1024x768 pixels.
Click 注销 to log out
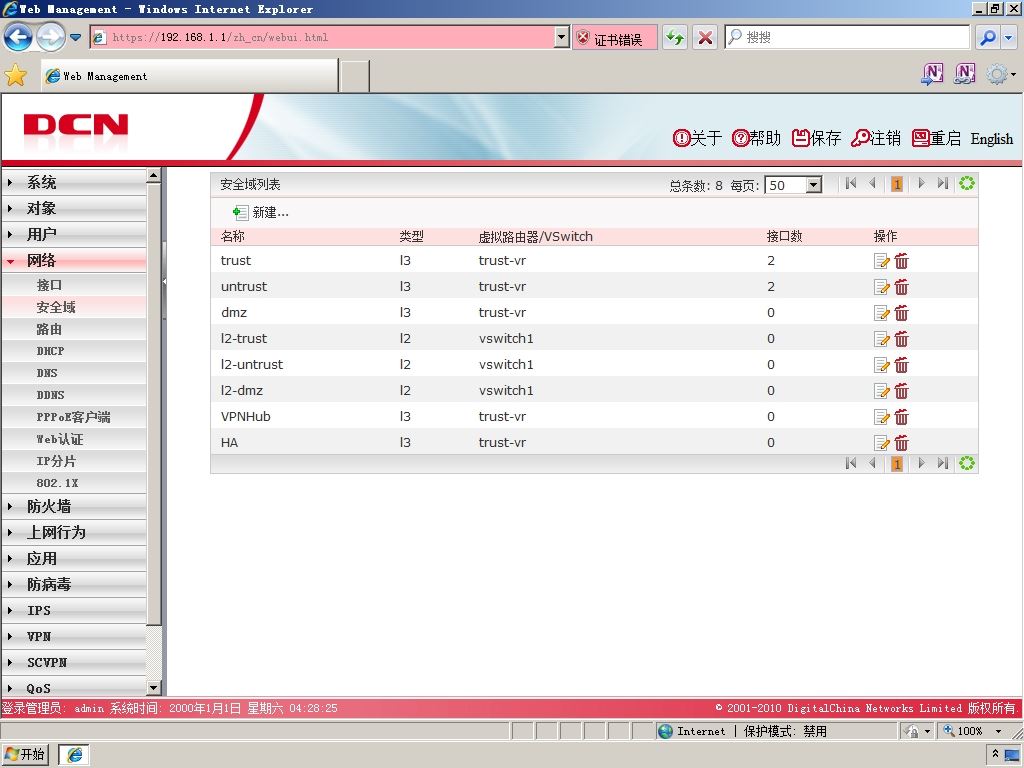[876, 138]
